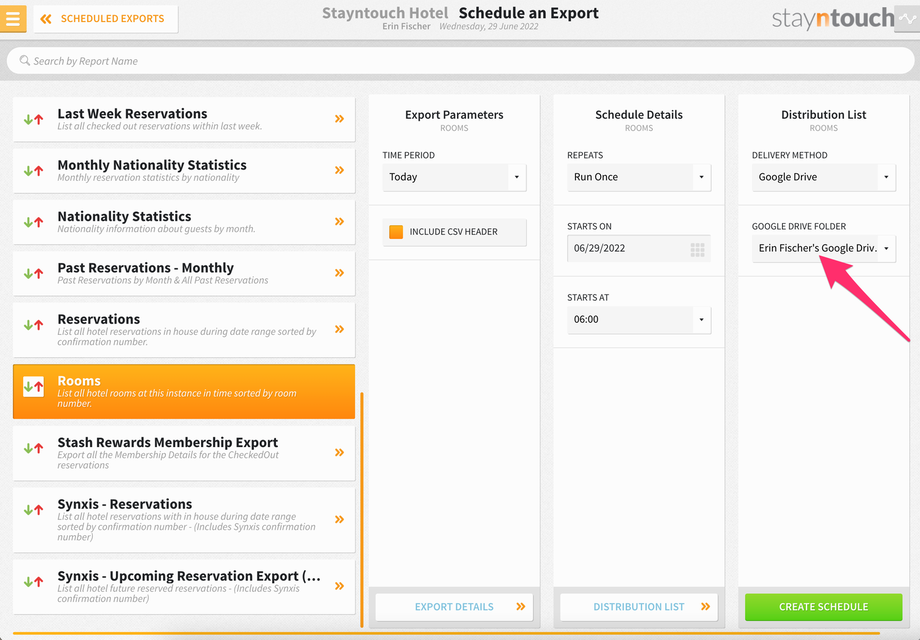Open the Repeats dropdown showing Run Once
920x640 pixels.
tap(639, 177)
